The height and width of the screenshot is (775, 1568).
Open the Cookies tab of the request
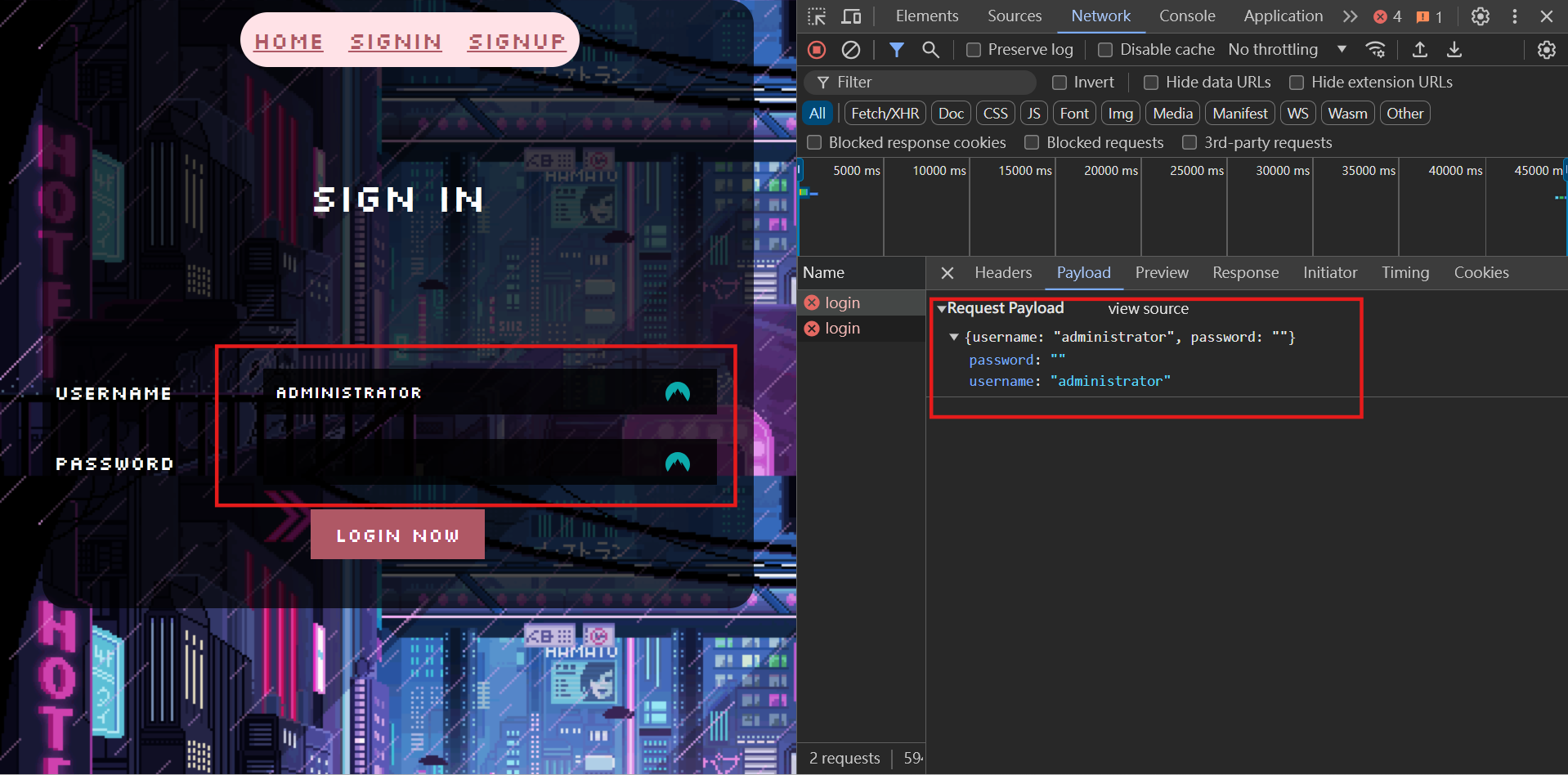pyautogui.click(x=1481, y=273)
